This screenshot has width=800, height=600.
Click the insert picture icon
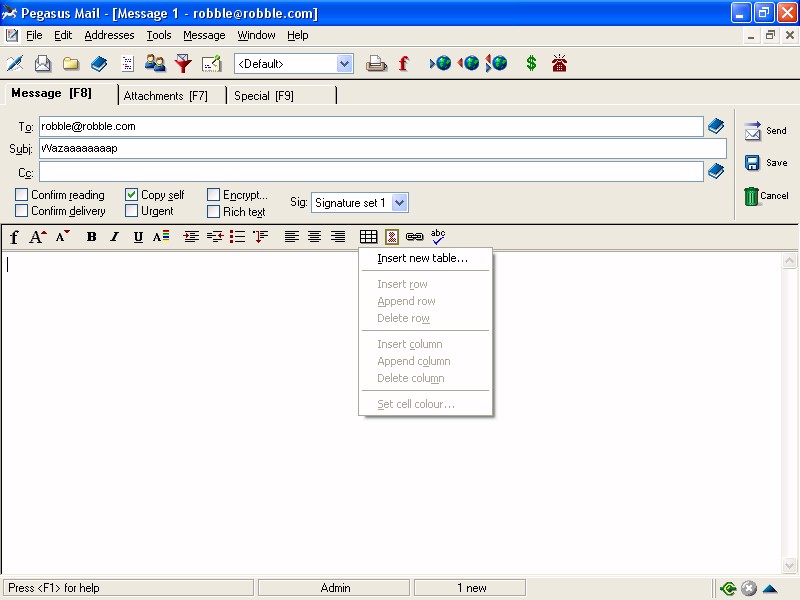click(x=392, y=237)
